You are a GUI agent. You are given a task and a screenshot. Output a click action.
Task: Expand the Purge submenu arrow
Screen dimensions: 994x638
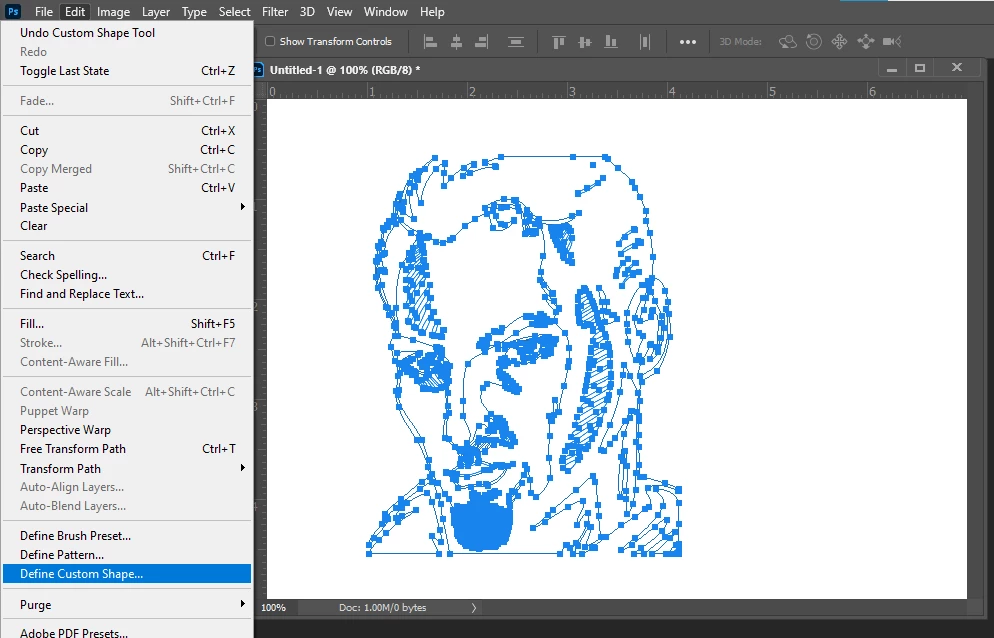(x=242, y=604)
